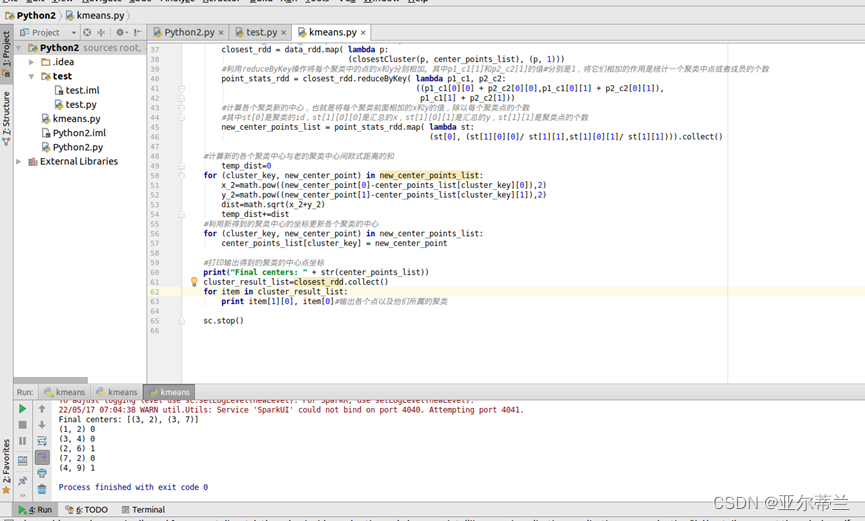Collapse the test folder
The width and height of the screenshot is (865, 521).
pos(31,76)
